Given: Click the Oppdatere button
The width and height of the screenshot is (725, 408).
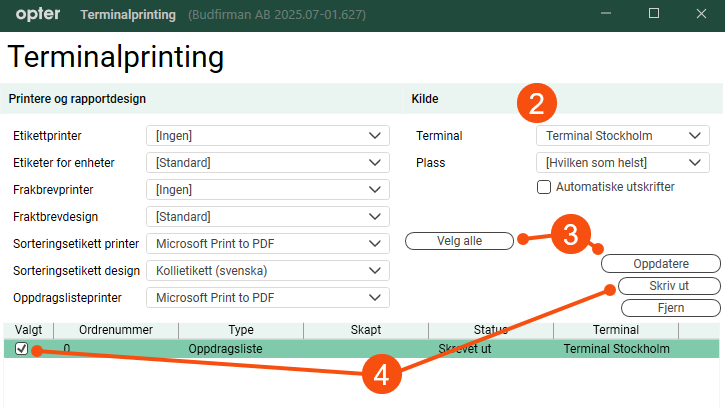Looking at the screenshot, I should coord(660,264).
